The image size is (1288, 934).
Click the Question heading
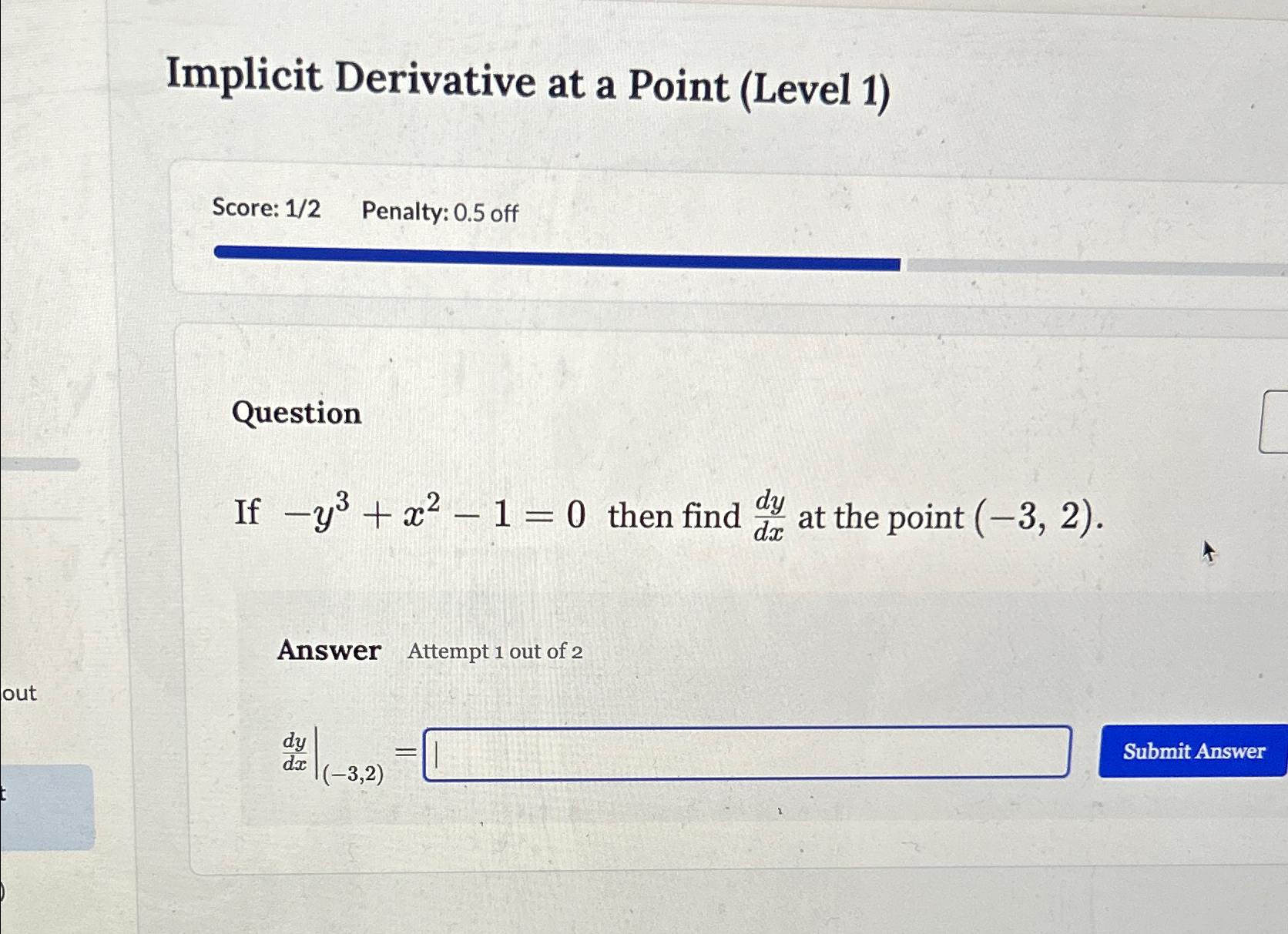pos(297,414)
